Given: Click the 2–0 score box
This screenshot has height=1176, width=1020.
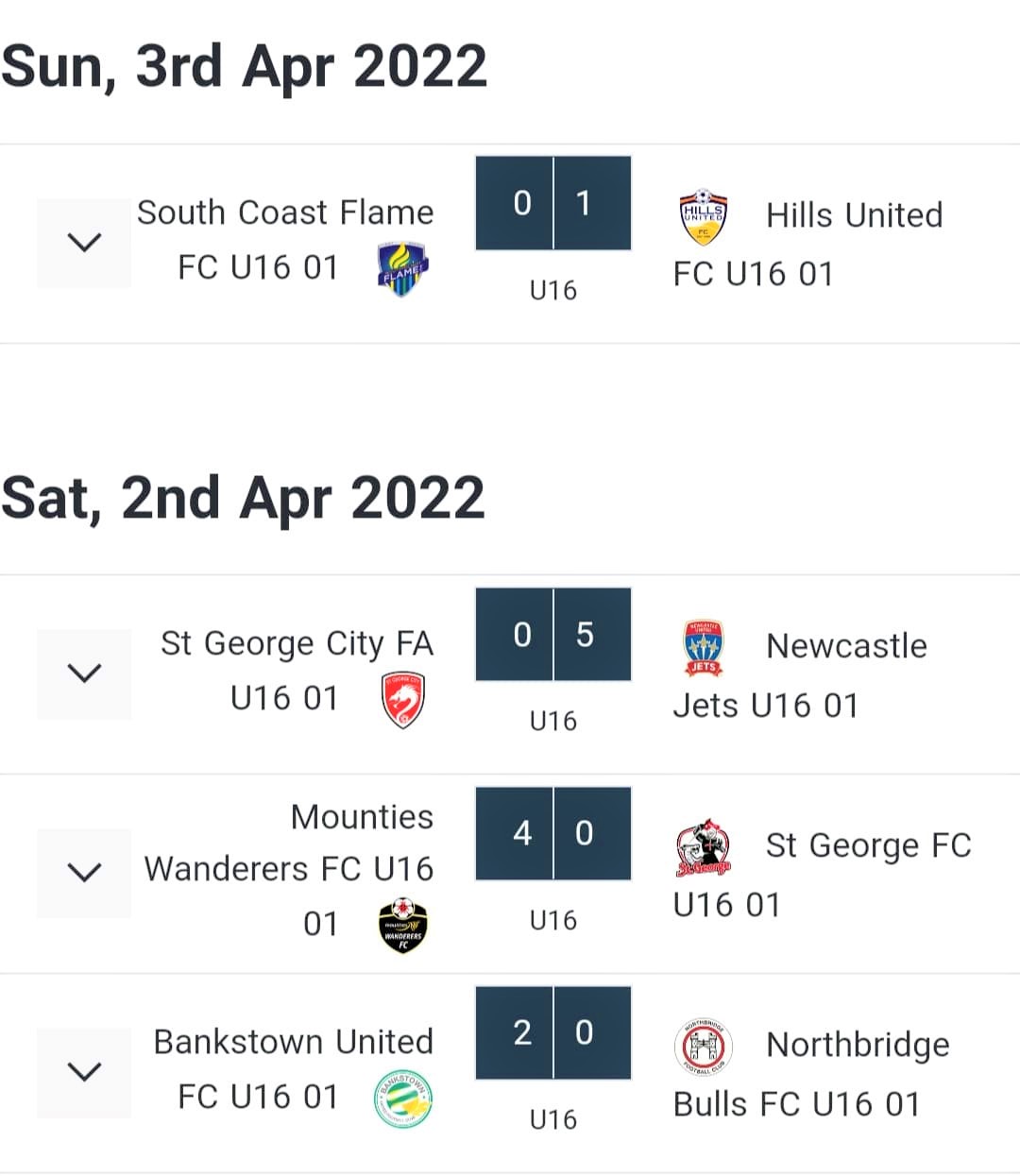Looking at the screenshot, I should point(552,1032).
